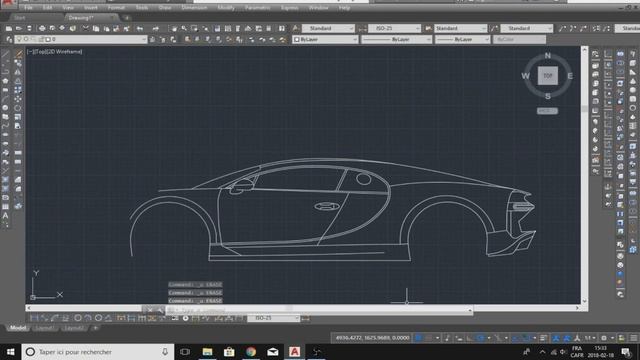Image resolution: width=640 pixels, height=360 pixels.
Task: Open the WCS dropdown under ViewCube
Action: (547, 111)
